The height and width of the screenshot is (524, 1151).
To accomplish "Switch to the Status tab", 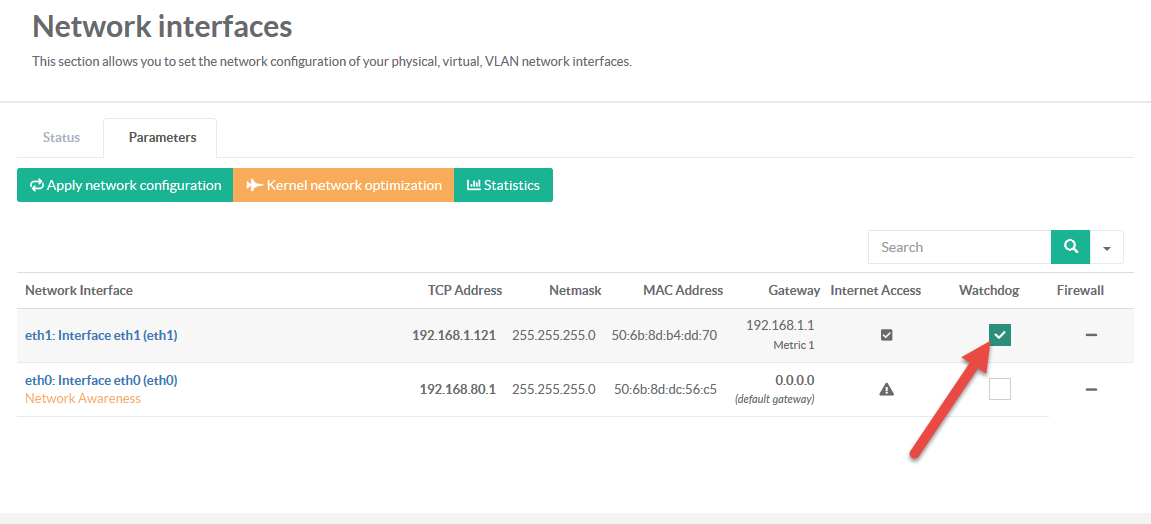I will pos(61,137).
